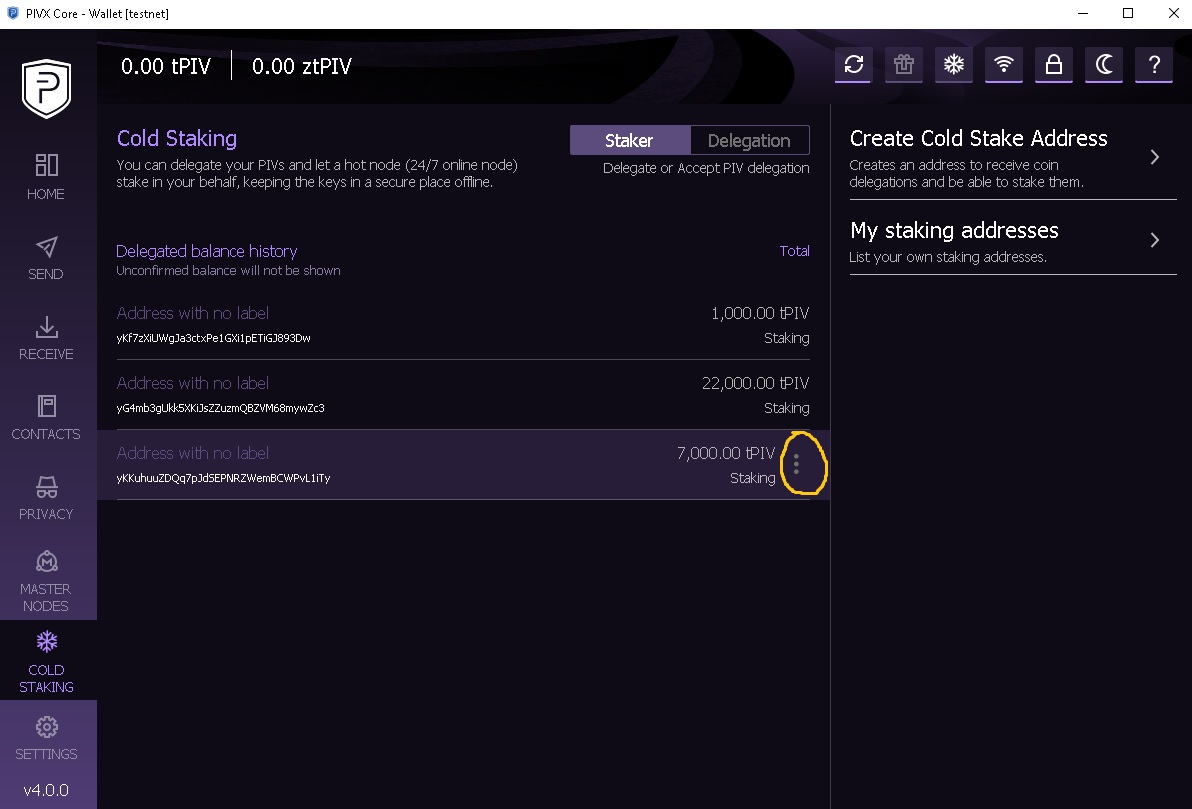The height and width of the screenshot is (809, 1192).
Task: Click the Delegated balance history heading
Action: click(x=206, y=251)
